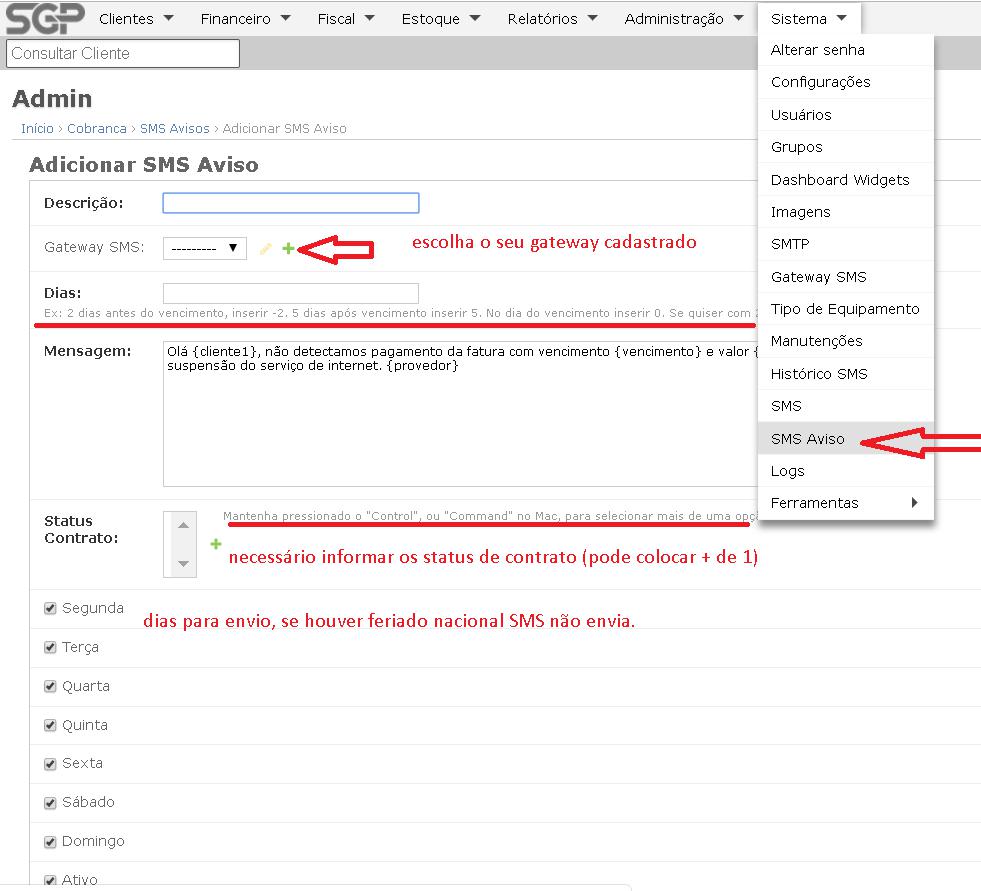The height and width of the screenshot is (891, 981).
Task: Open Configurações in Sistema menu
Action: [820, 82]
